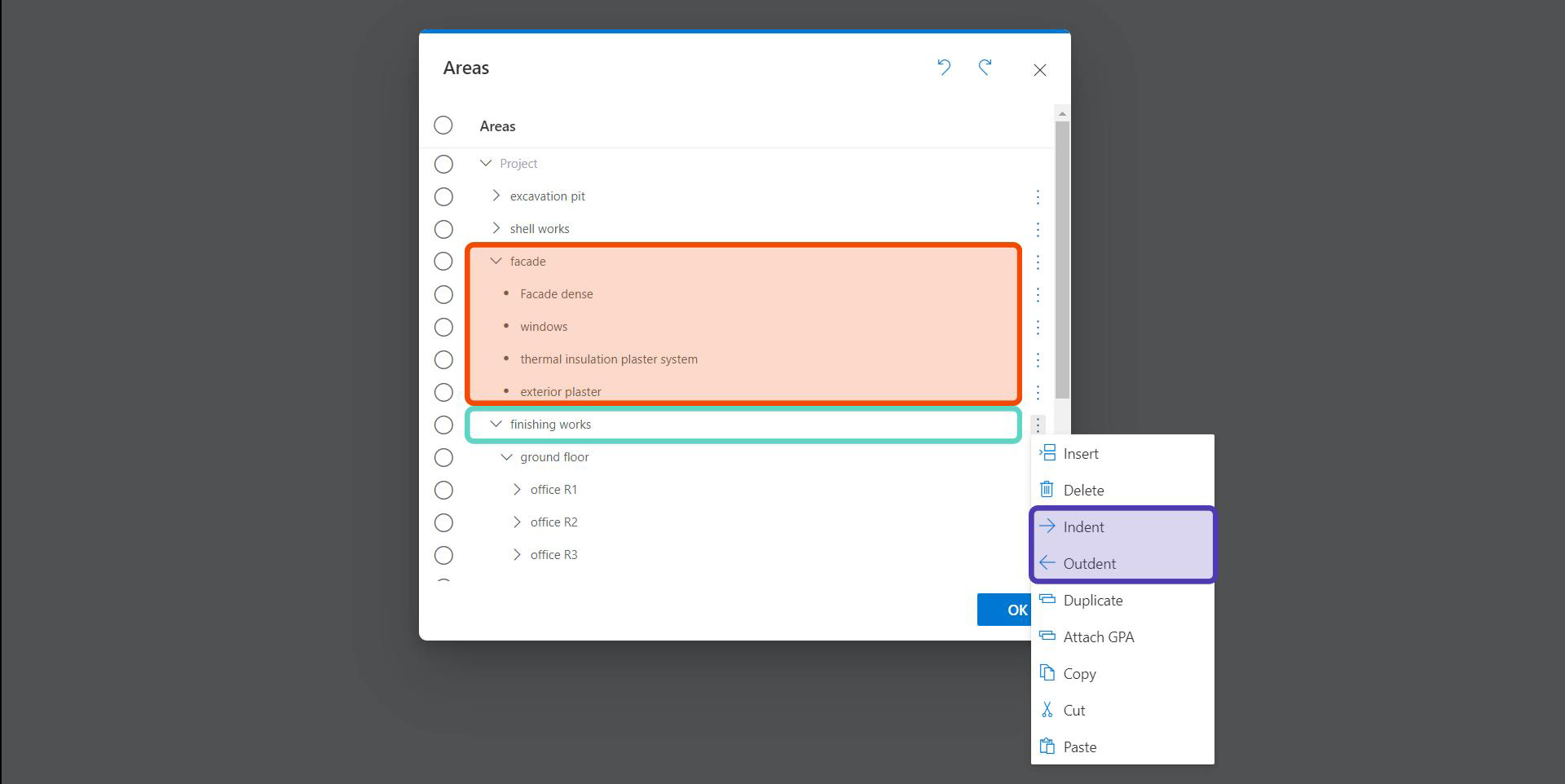Image resolution: width=1565 pixels, height=784 pixels.
Task: Open the three-dot menu for excavation pit
Action: (x=1038, y=197)
